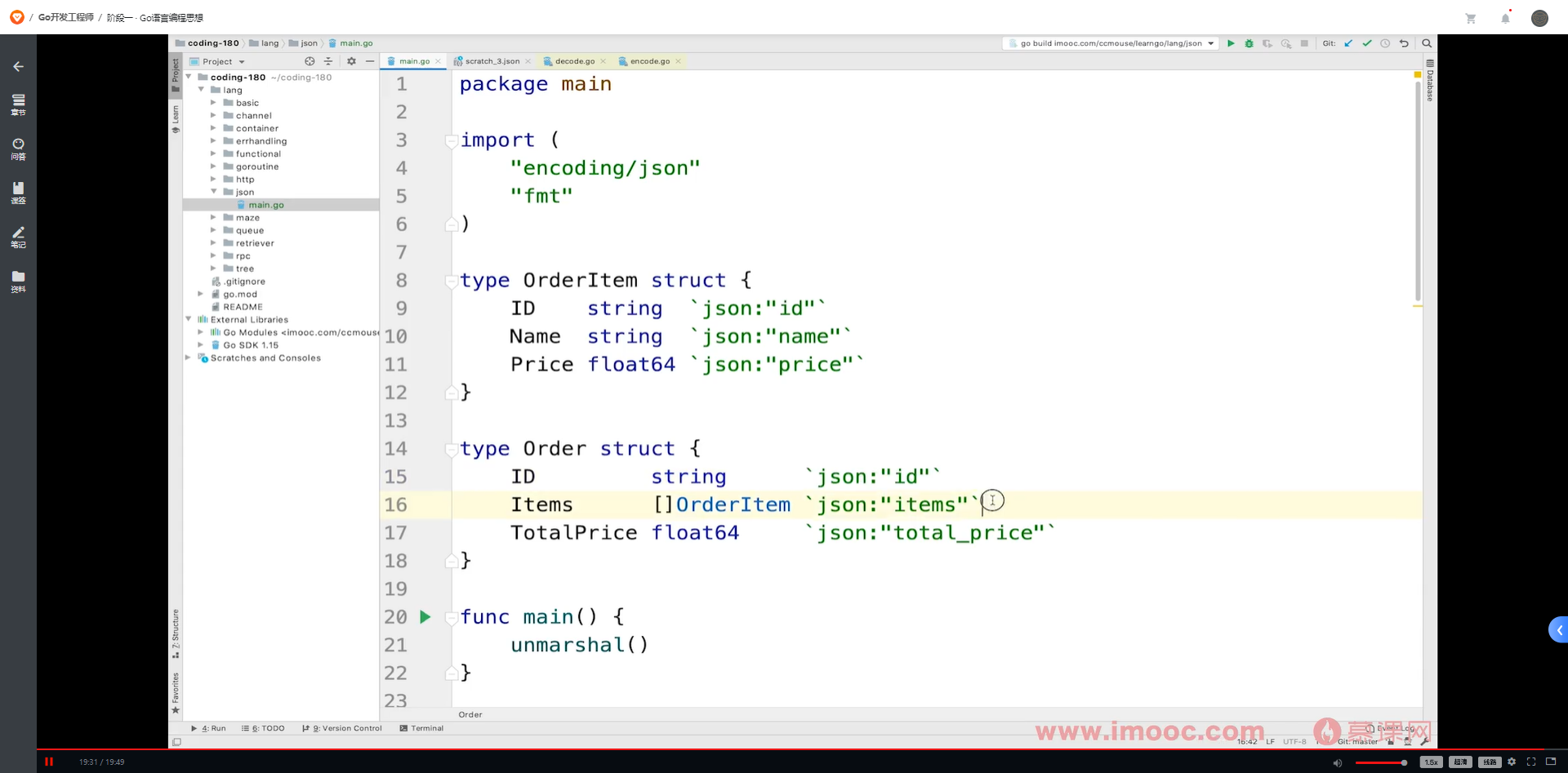Image resolution: width=1568 pixels, height=773 pixels.
Task: Open video player settings gear
Action: click(x=1512, y=762)
